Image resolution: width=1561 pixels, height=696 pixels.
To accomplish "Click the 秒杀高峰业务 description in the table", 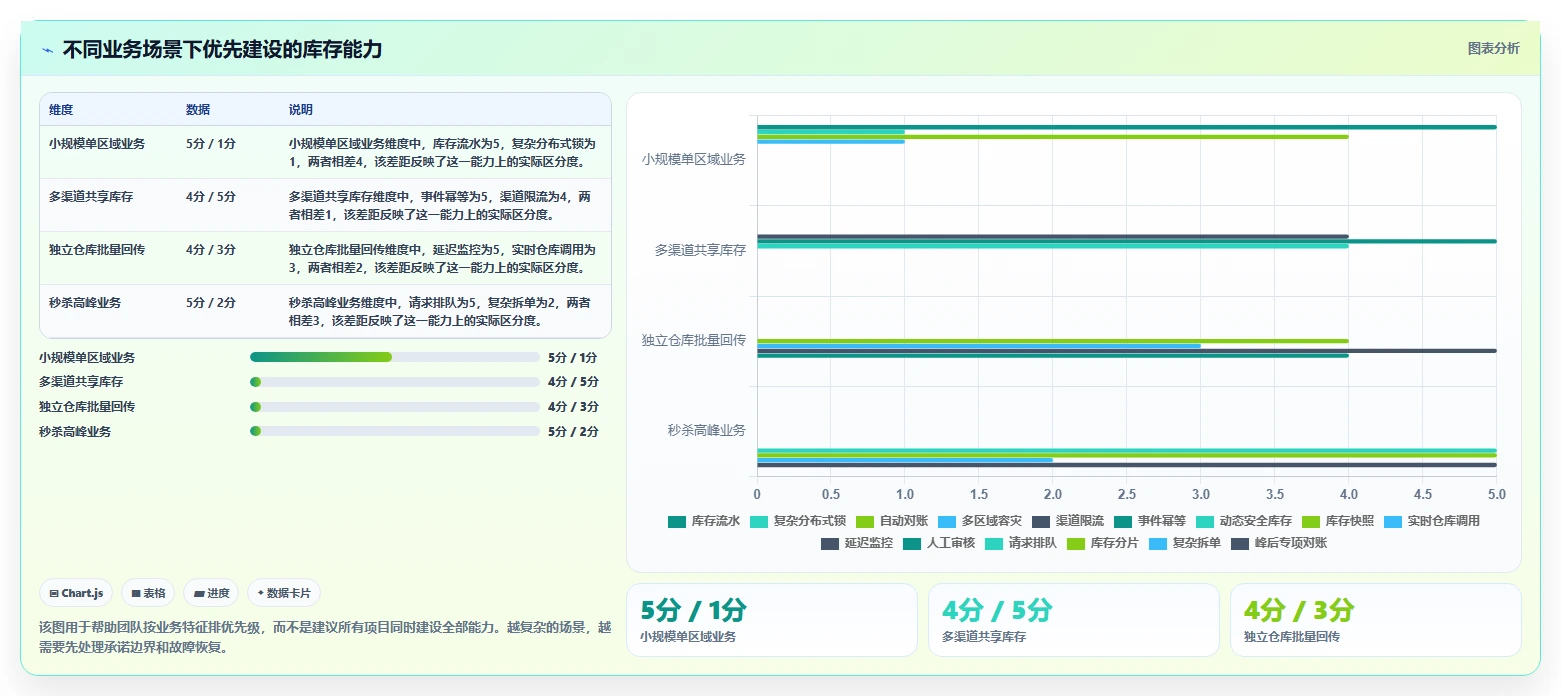I will pos(440,311).
